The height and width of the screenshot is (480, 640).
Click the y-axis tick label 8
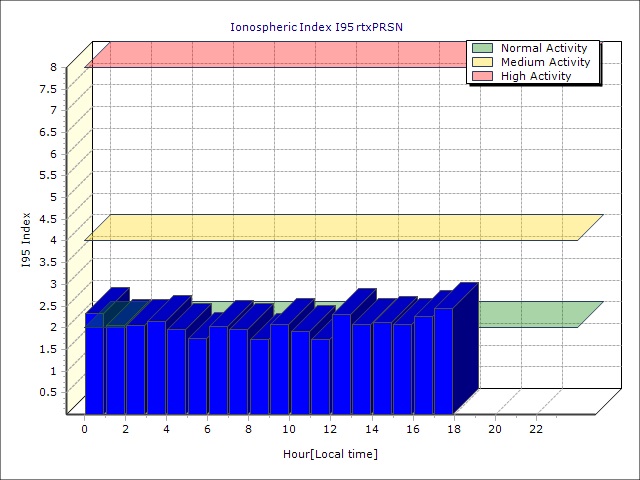[55, 67]
